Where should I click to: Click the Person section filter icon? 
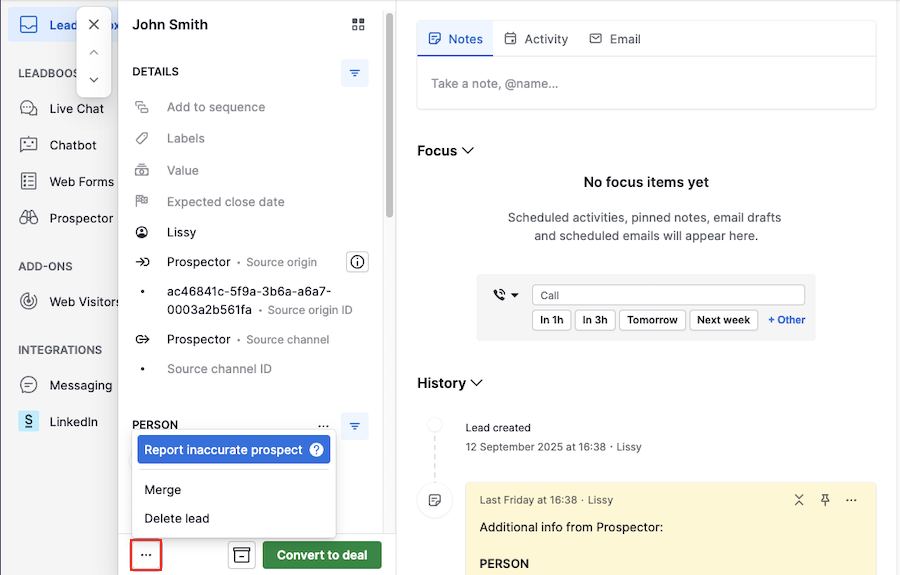(x=355, y=426)
